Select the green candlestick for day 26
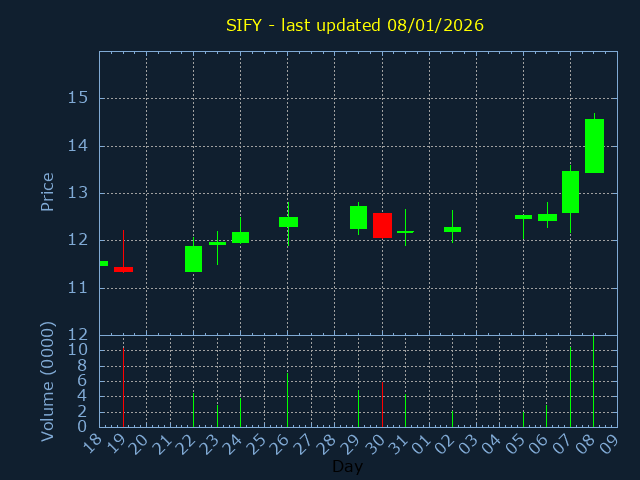The height and width of the screenshot is (480, 640). point(288,222)
